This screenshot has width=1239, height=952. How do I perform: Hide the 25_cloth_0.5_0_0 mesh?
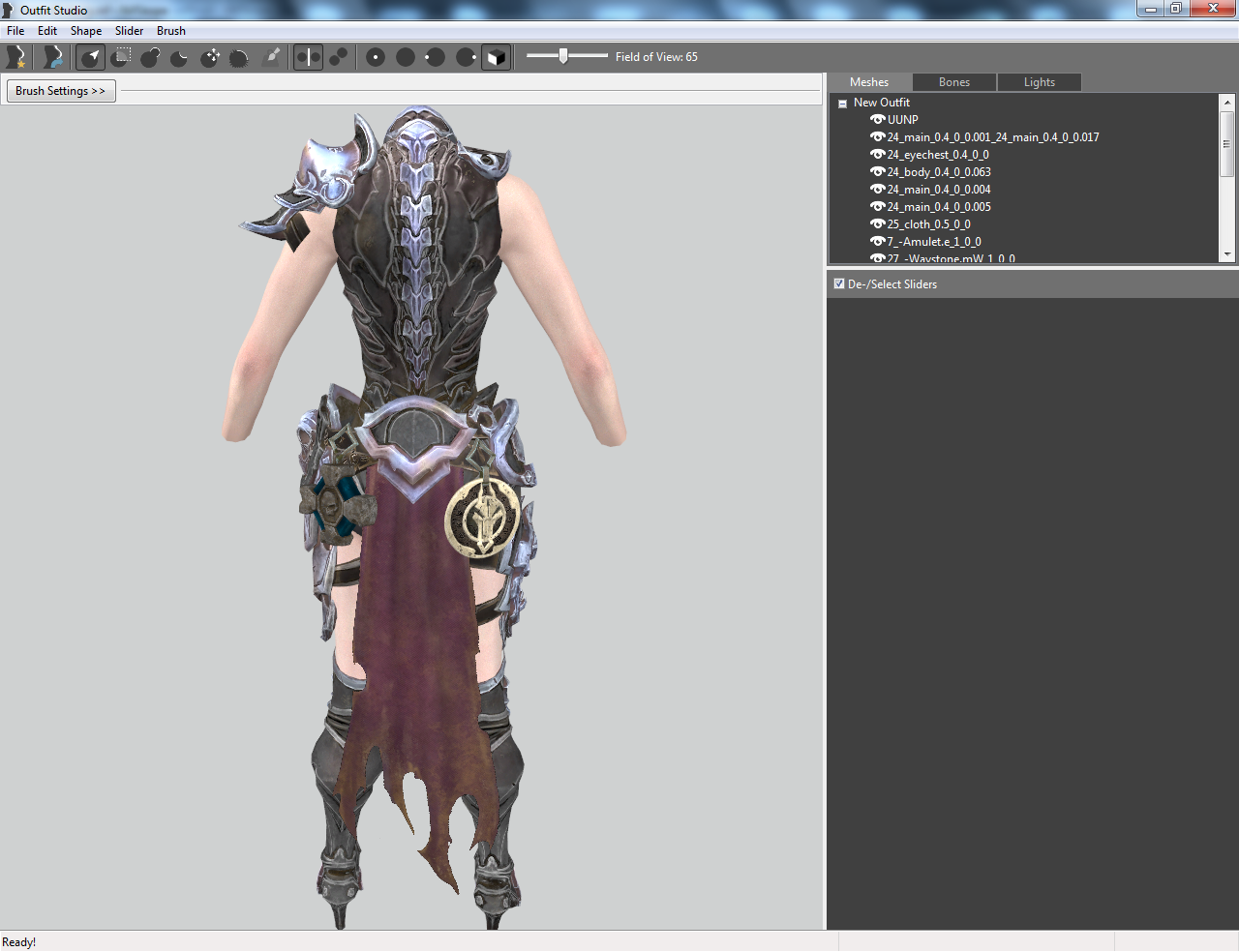point(877,224)
